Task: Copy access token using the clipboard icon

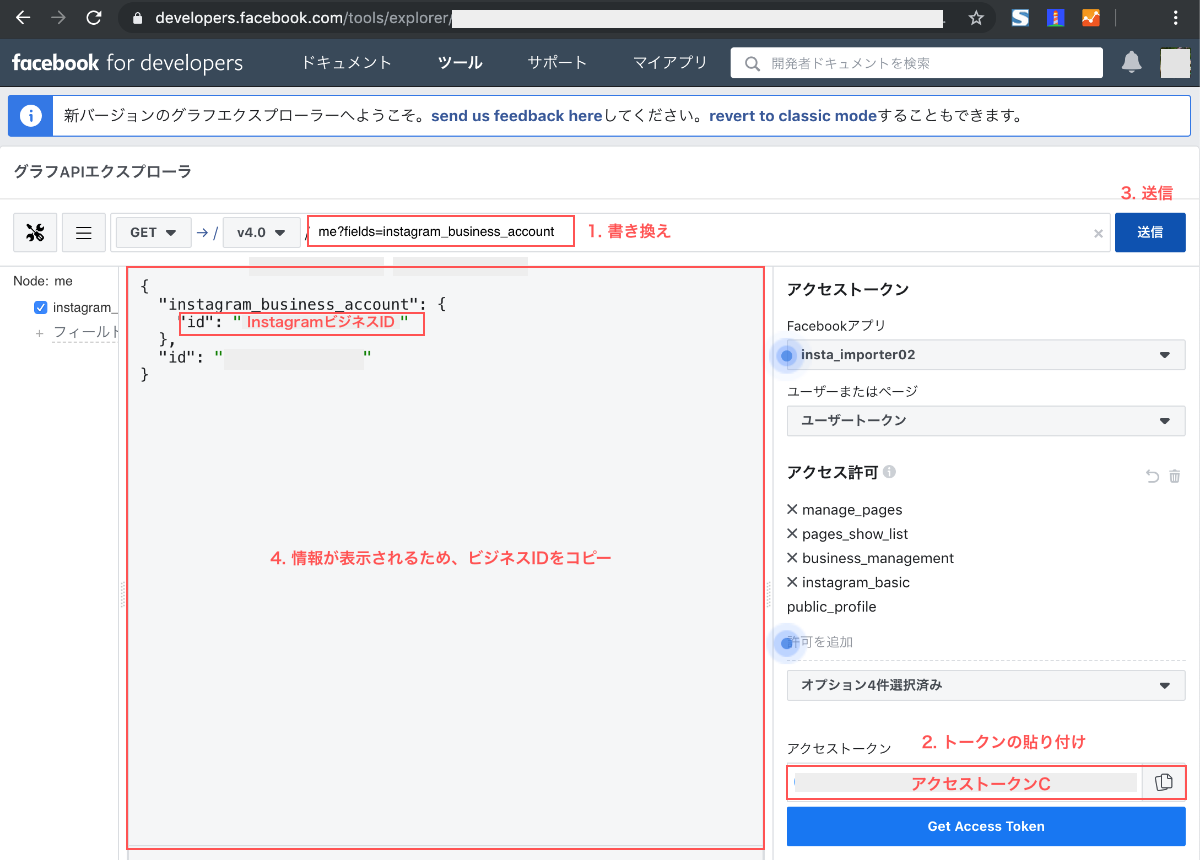Action: pos(1166,782)
